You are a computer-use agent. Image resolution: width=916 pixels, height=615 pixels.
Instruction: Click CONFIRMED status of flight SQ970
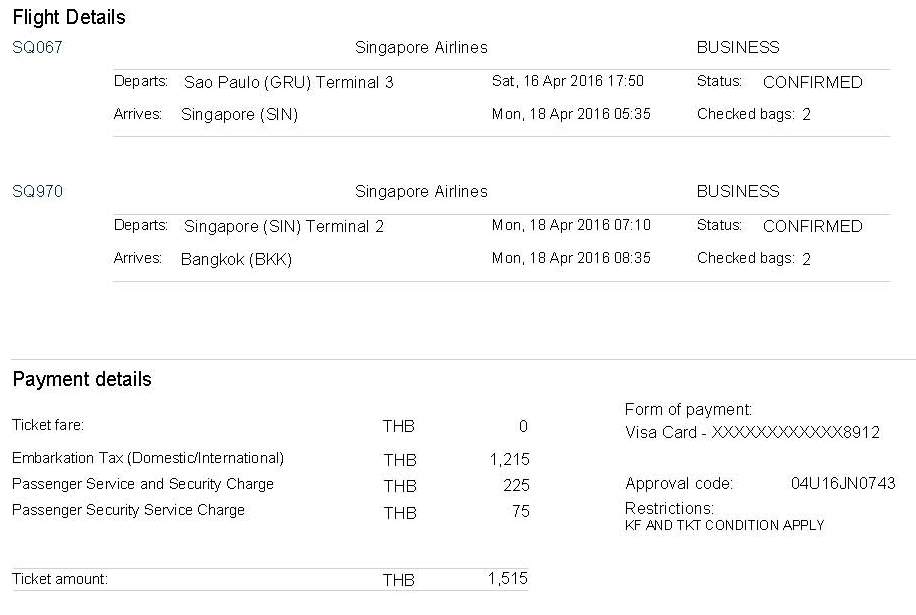click(x=813, y=227)
